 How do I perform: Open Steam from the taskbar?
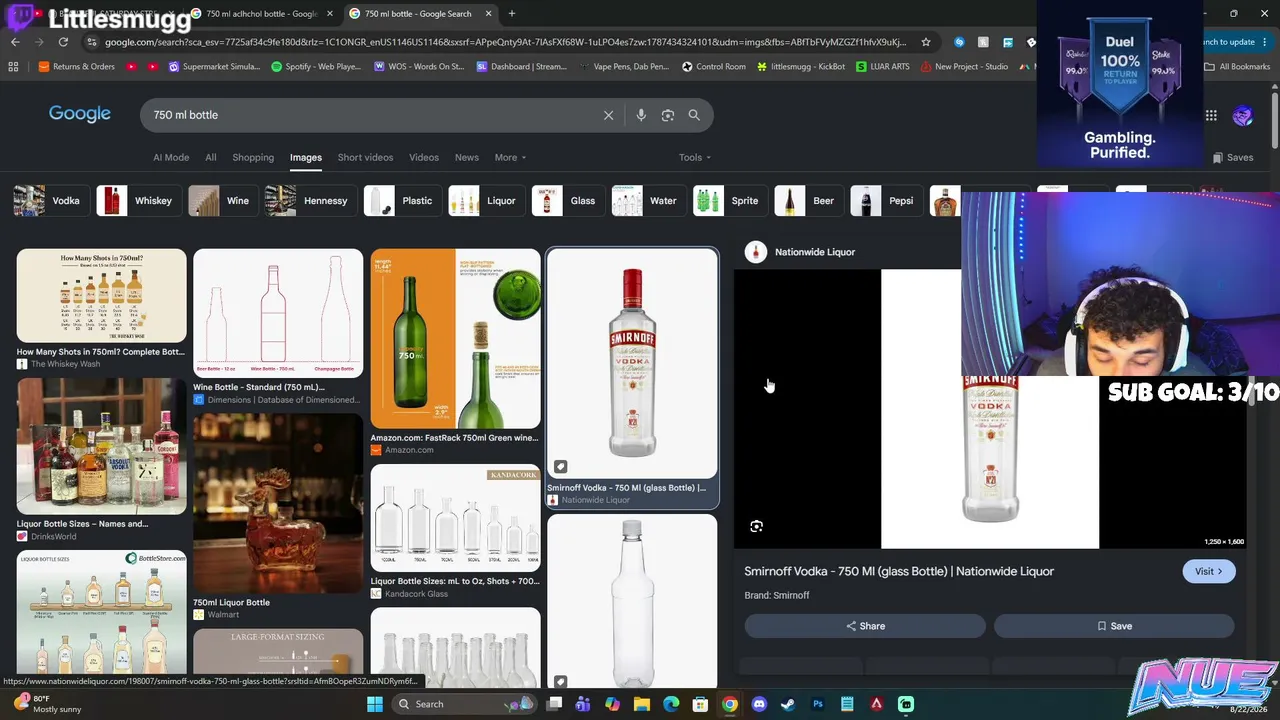[788, 704]
